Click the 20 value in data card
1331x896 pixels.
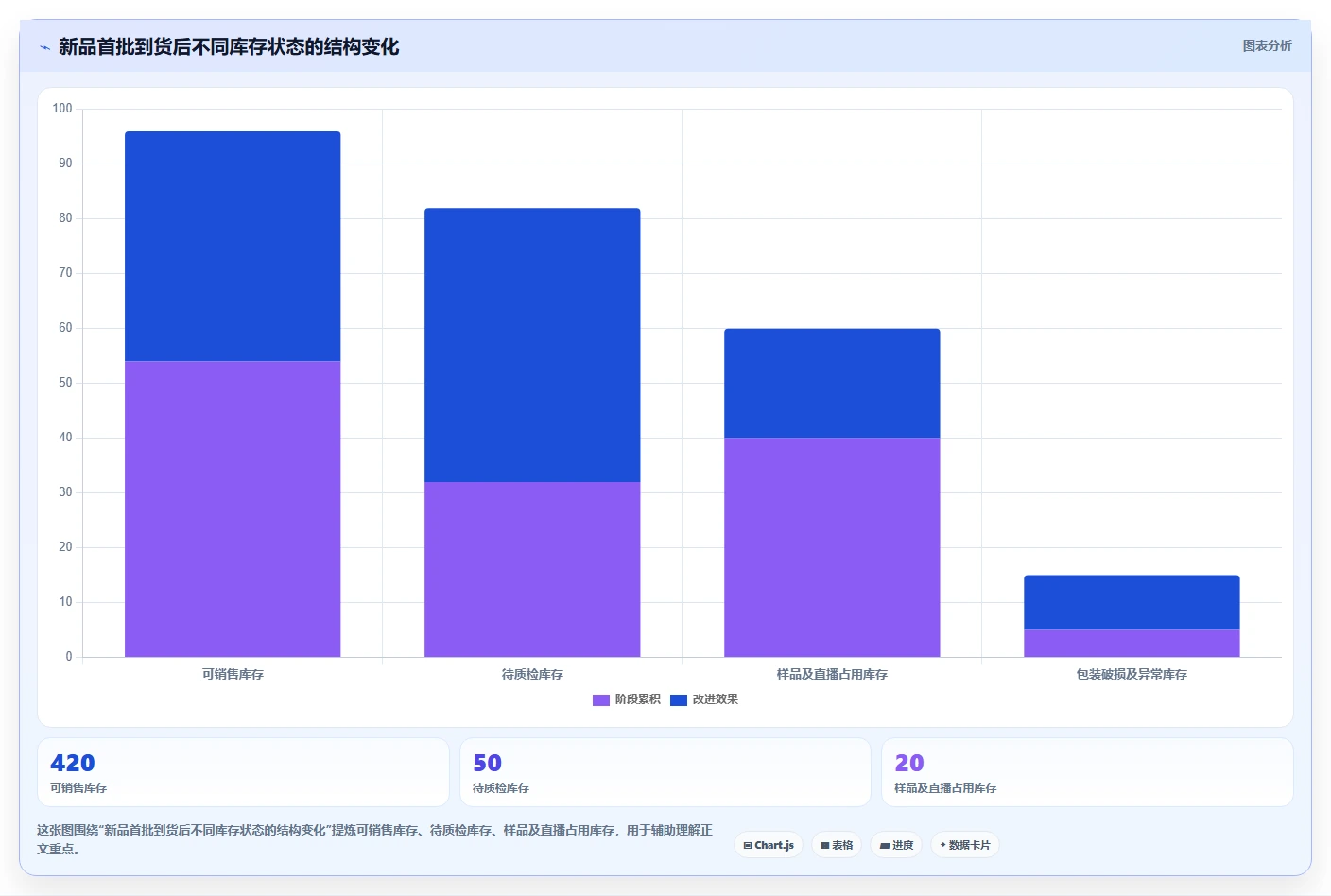click(909, 763)
